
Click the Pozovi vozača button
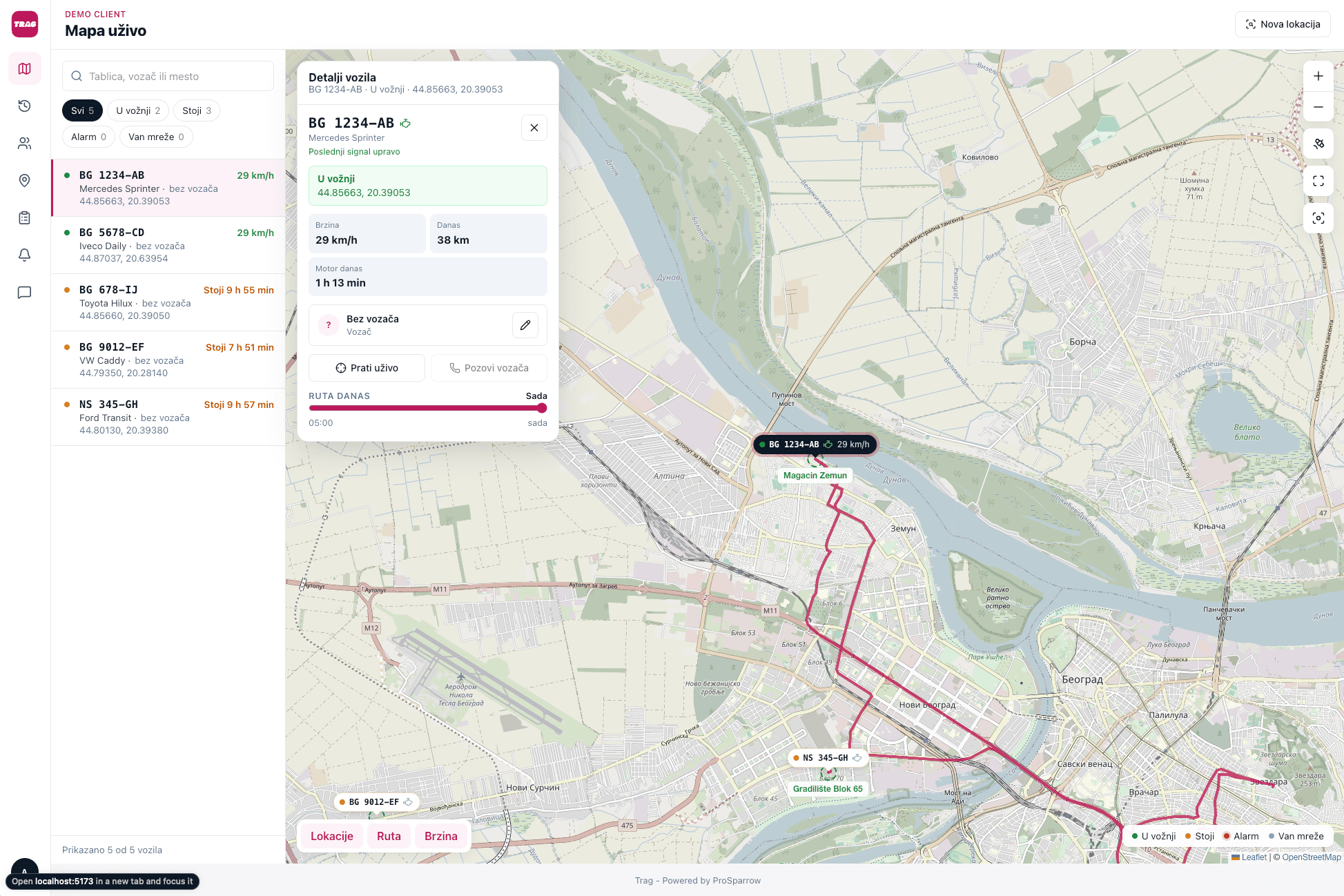[x=489, y=368]
